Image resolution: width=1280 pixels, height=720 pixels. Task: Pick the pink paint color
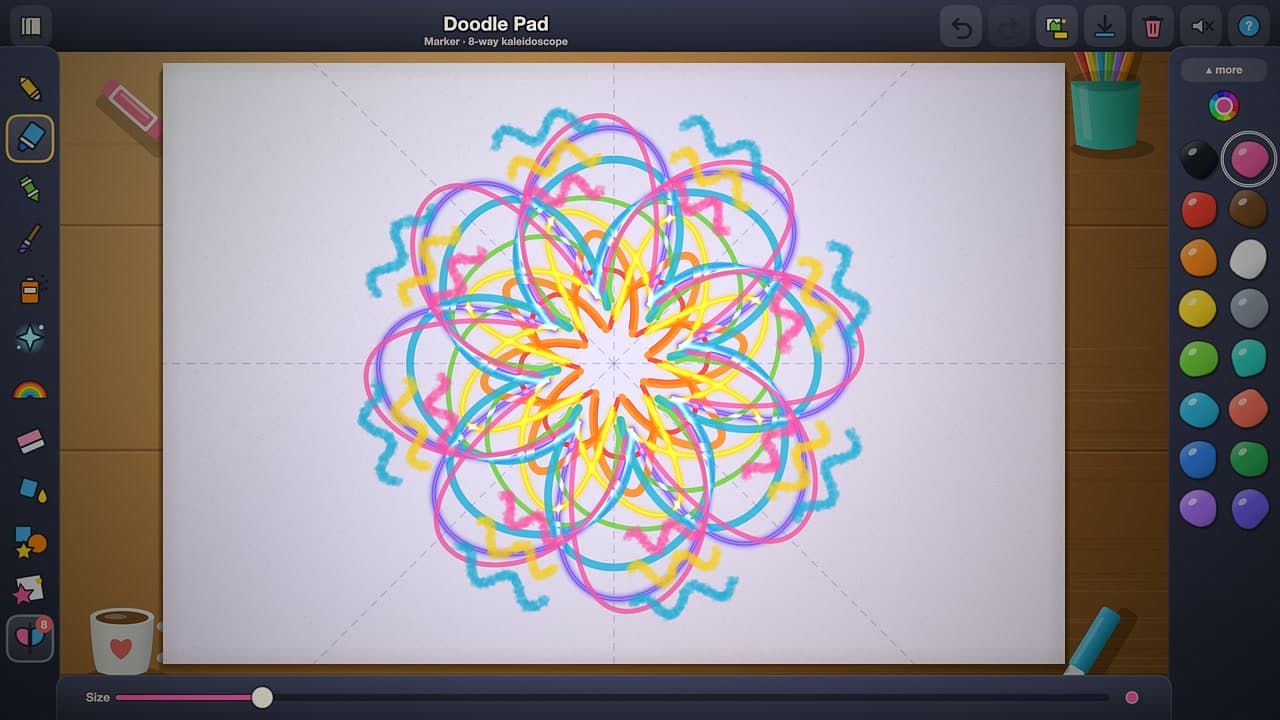tap(1249, 159)
